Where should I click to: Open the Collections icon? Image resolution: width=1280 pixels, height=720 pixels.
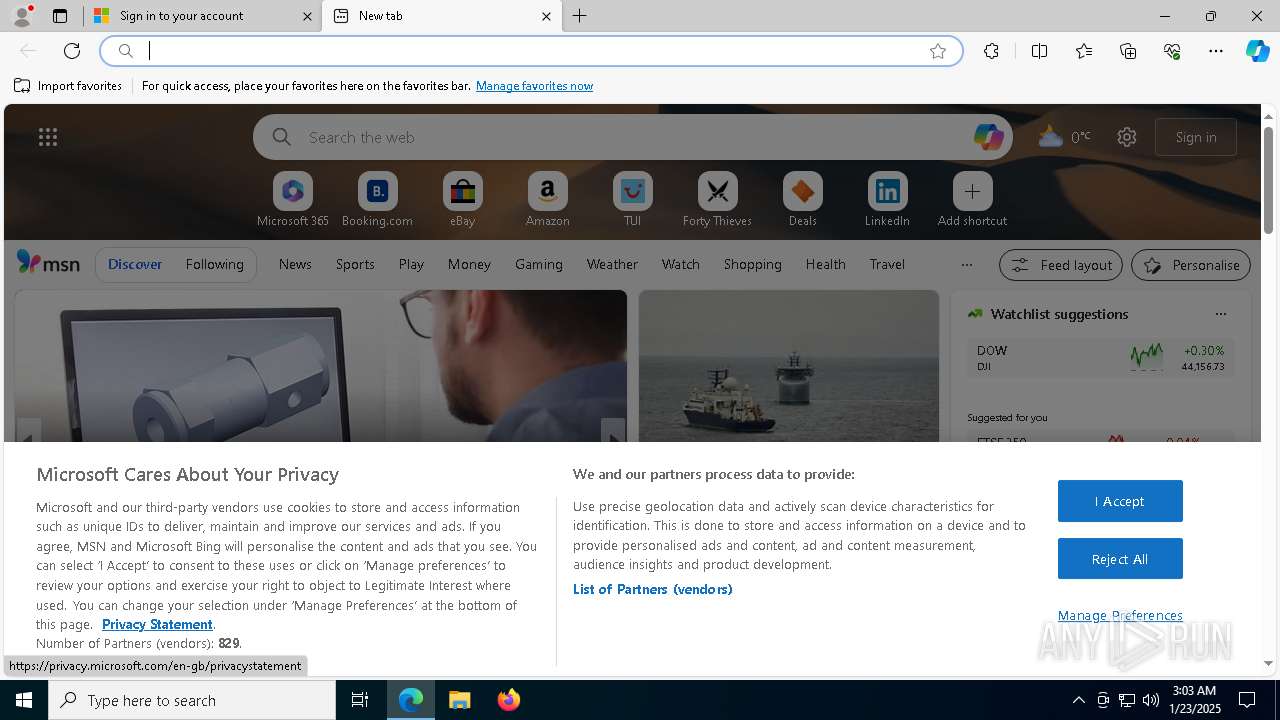coord(1128,51)
